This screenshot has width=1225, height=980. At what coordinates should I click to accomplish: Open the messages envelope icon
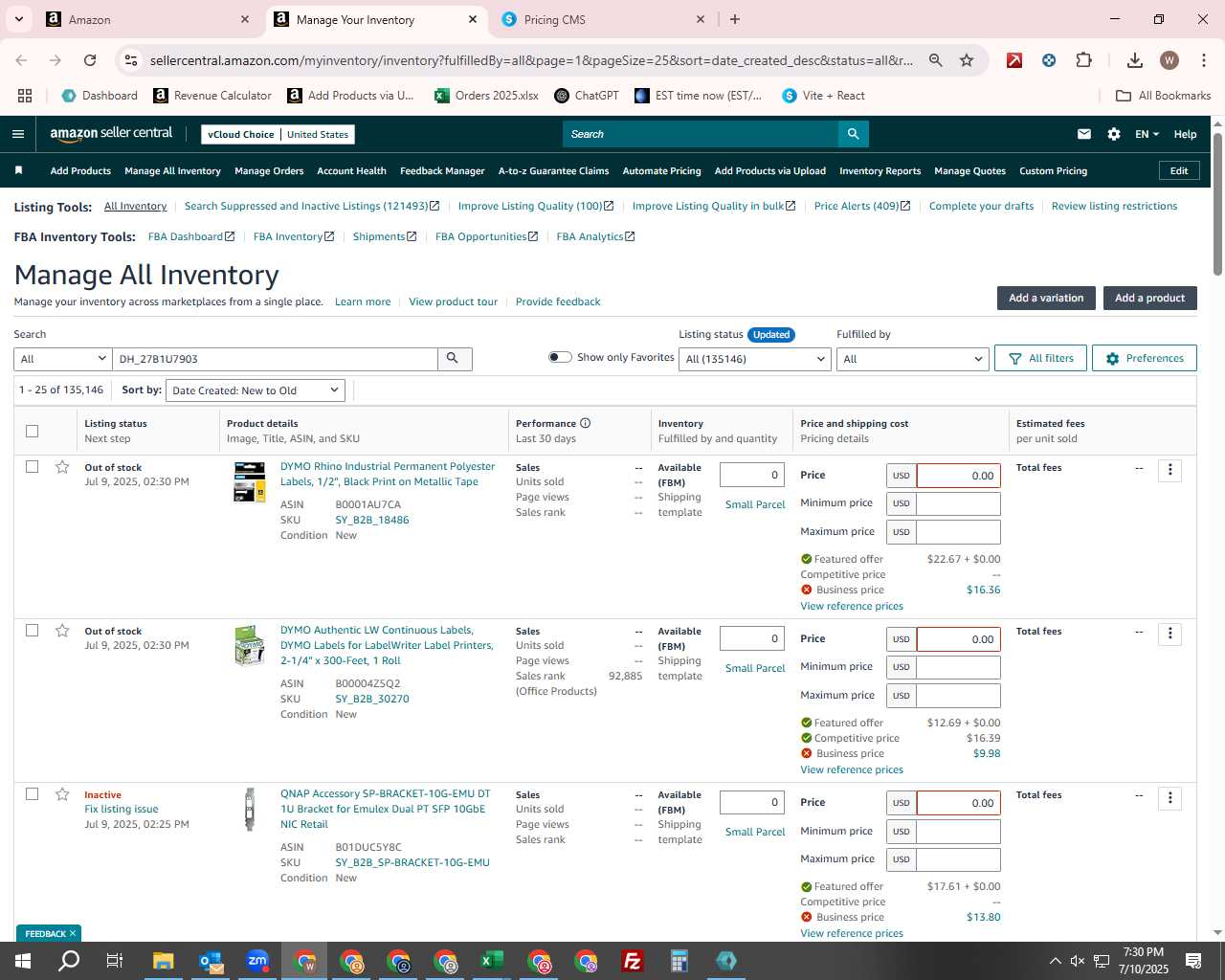pyautogui.click(x=1084, y=134)
